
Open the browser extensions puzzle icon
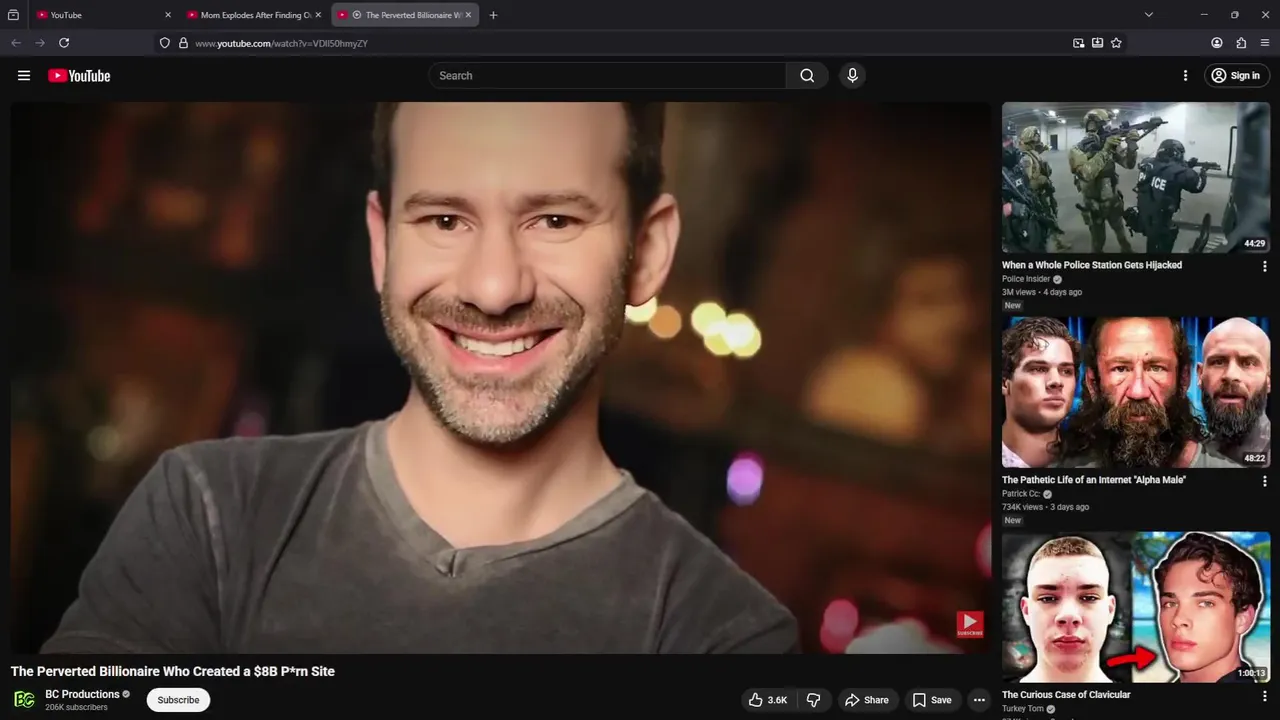coord(1241,43)
